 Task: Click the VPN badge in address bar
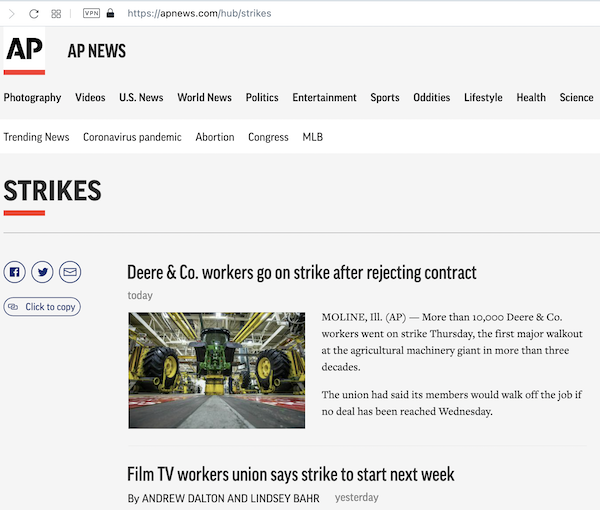pos(91,13)
